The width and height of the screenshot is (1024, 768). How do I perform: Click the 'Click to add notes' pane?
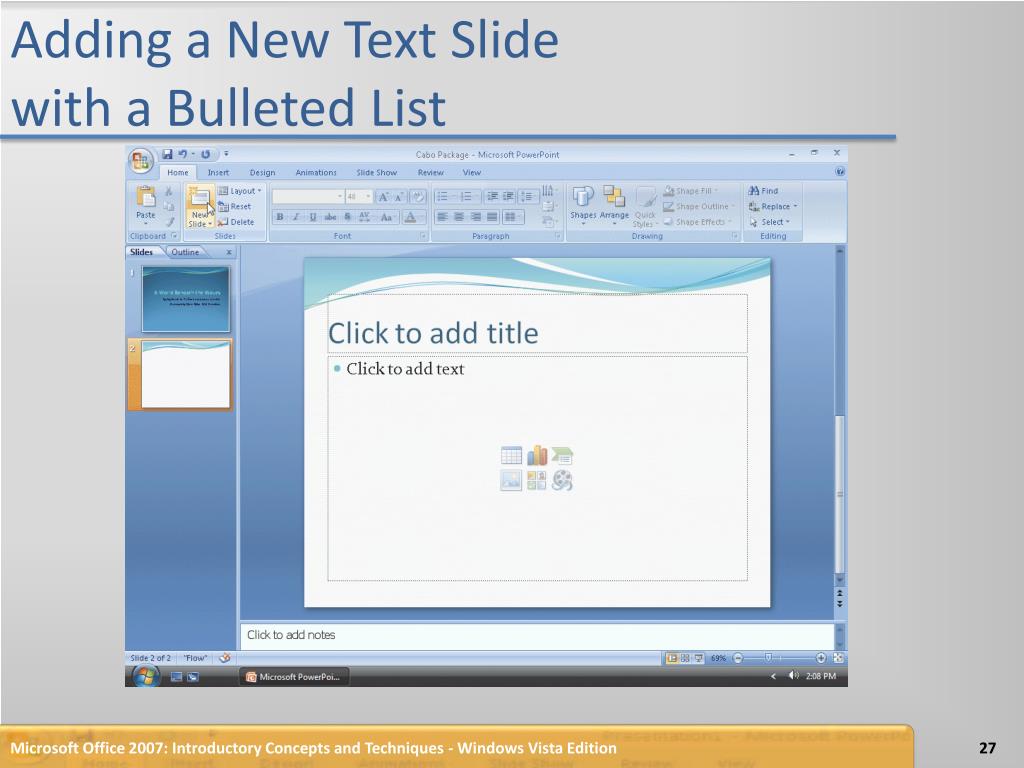point(537,635)
